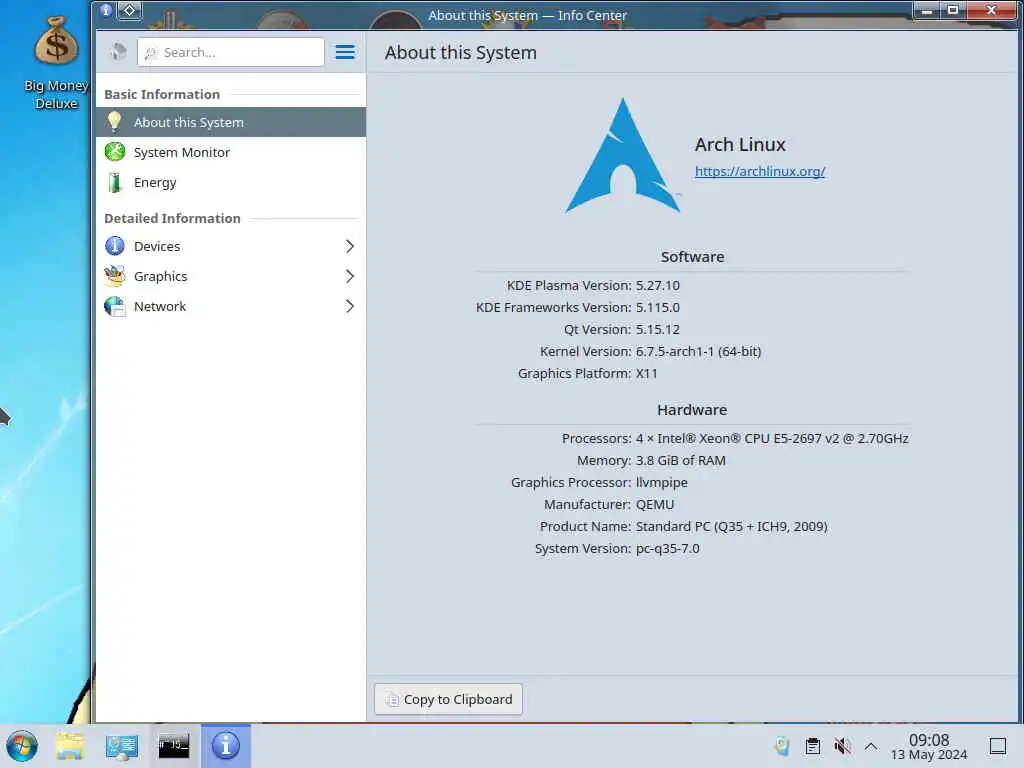The width and height of the screenshot is (1024, 768).
Task: Expand the hidden system tray icons arrow
Action: pyautogui.click(x=871, y=746)
